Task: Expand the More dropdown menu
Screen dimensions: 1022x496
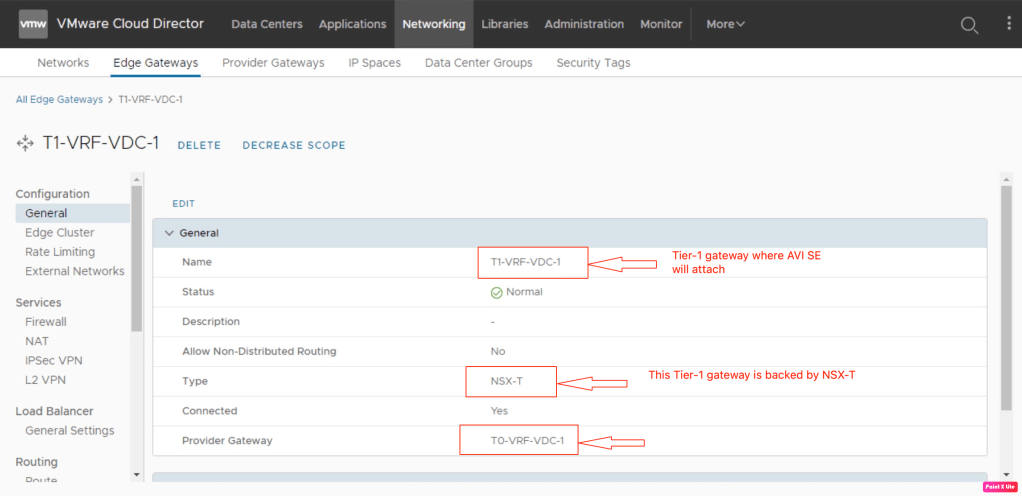Action: [x=725, y=24]
